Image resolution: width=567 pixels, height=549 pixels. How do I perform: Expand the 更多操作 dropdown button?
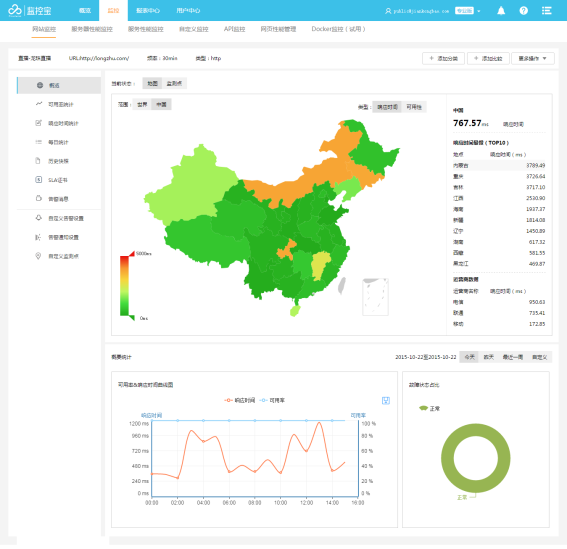(x=532, y=58)
